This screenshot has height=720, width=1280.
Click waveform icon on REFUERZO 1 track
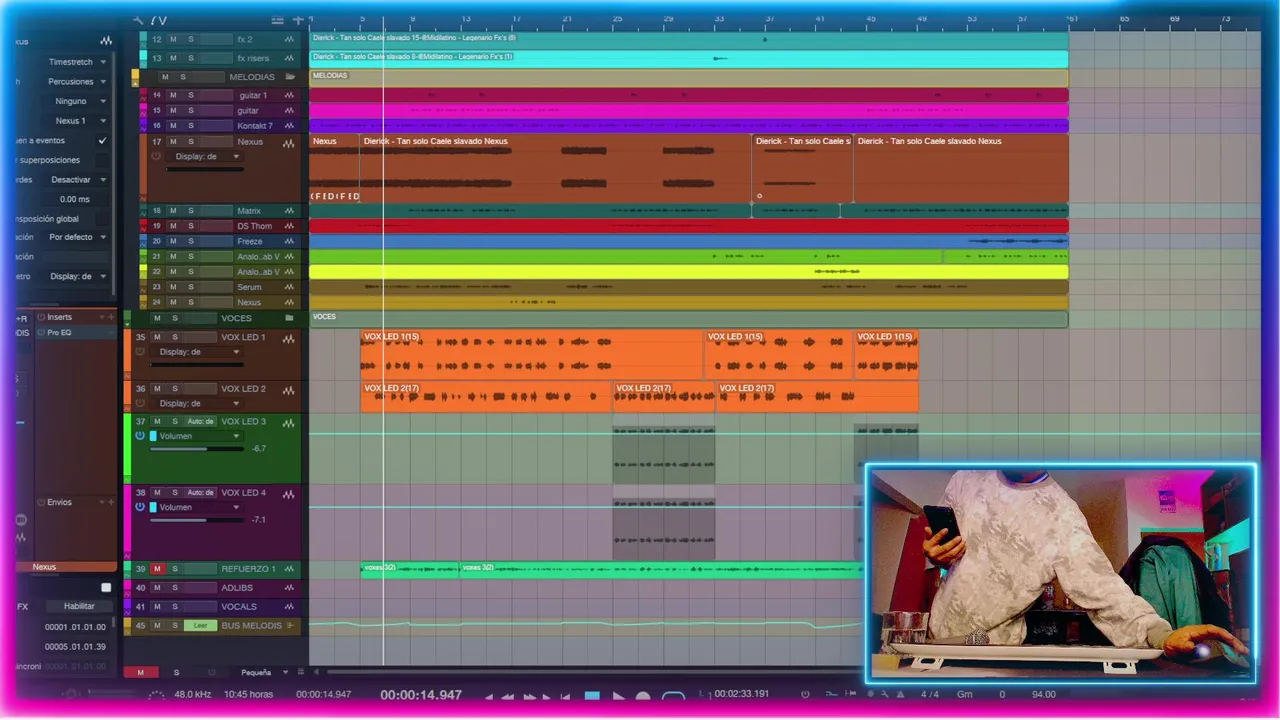[x=289, y=569]
